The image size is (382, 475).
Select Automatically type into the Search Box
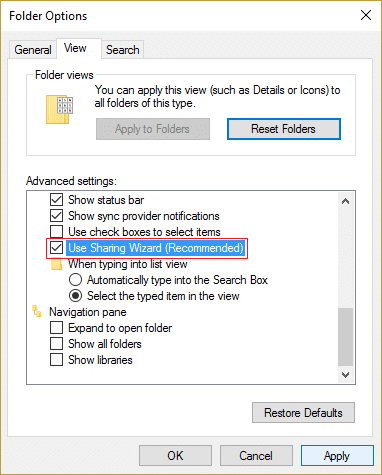(75, 280)
